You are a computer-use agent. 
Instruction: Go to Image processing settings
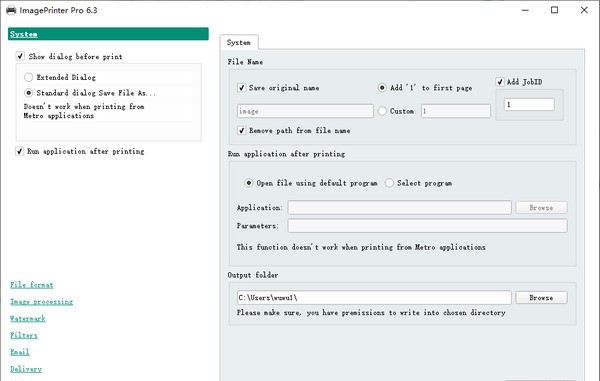point(41,302)
